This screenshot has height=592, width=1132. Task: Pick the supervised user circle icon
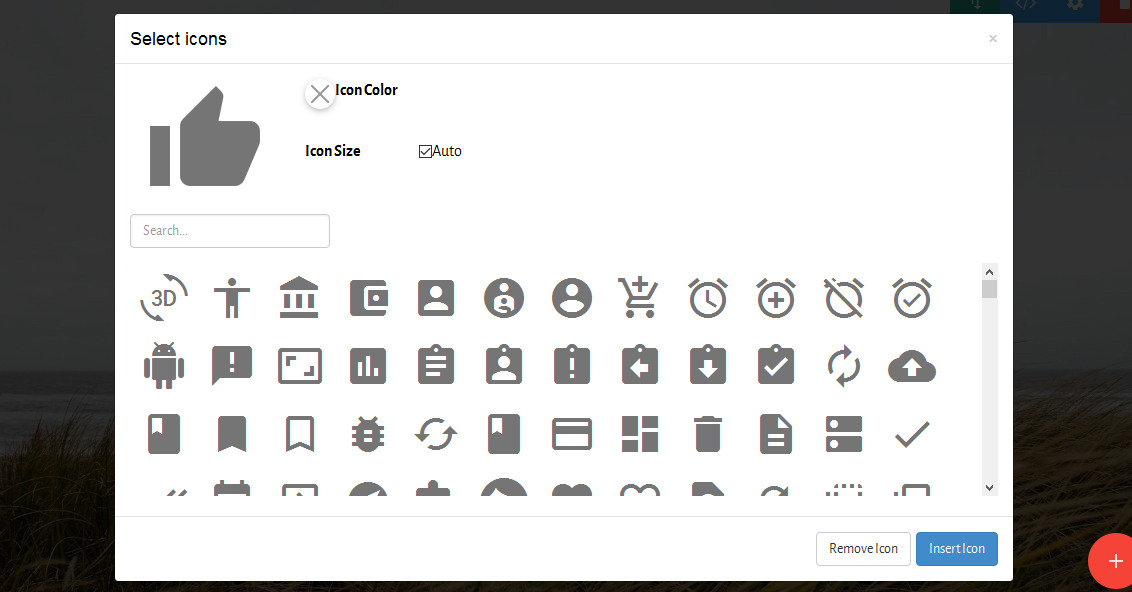(504, 297)
